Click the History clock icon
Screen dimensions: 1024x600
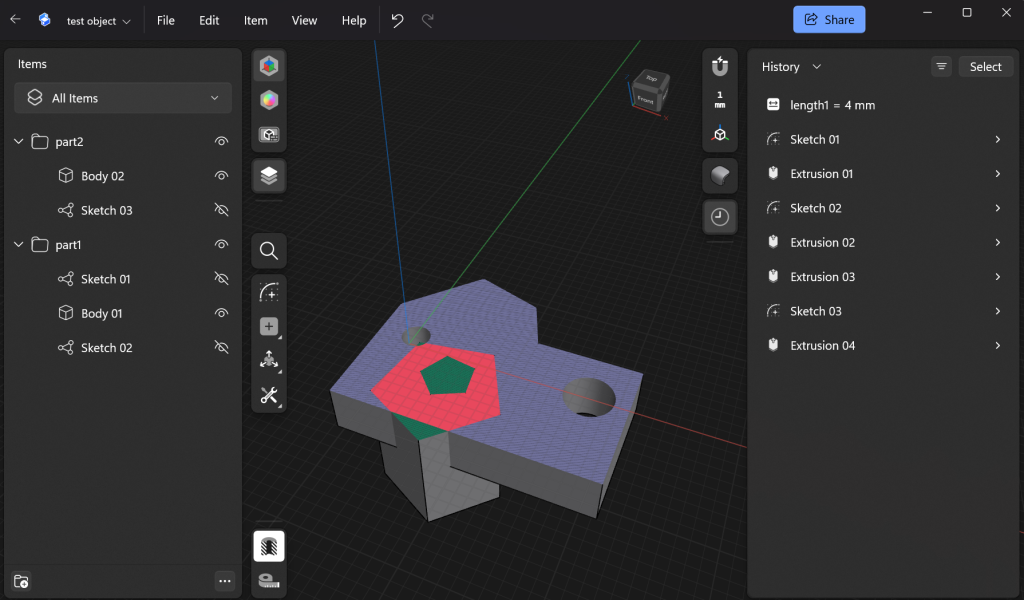coord(719,217)
